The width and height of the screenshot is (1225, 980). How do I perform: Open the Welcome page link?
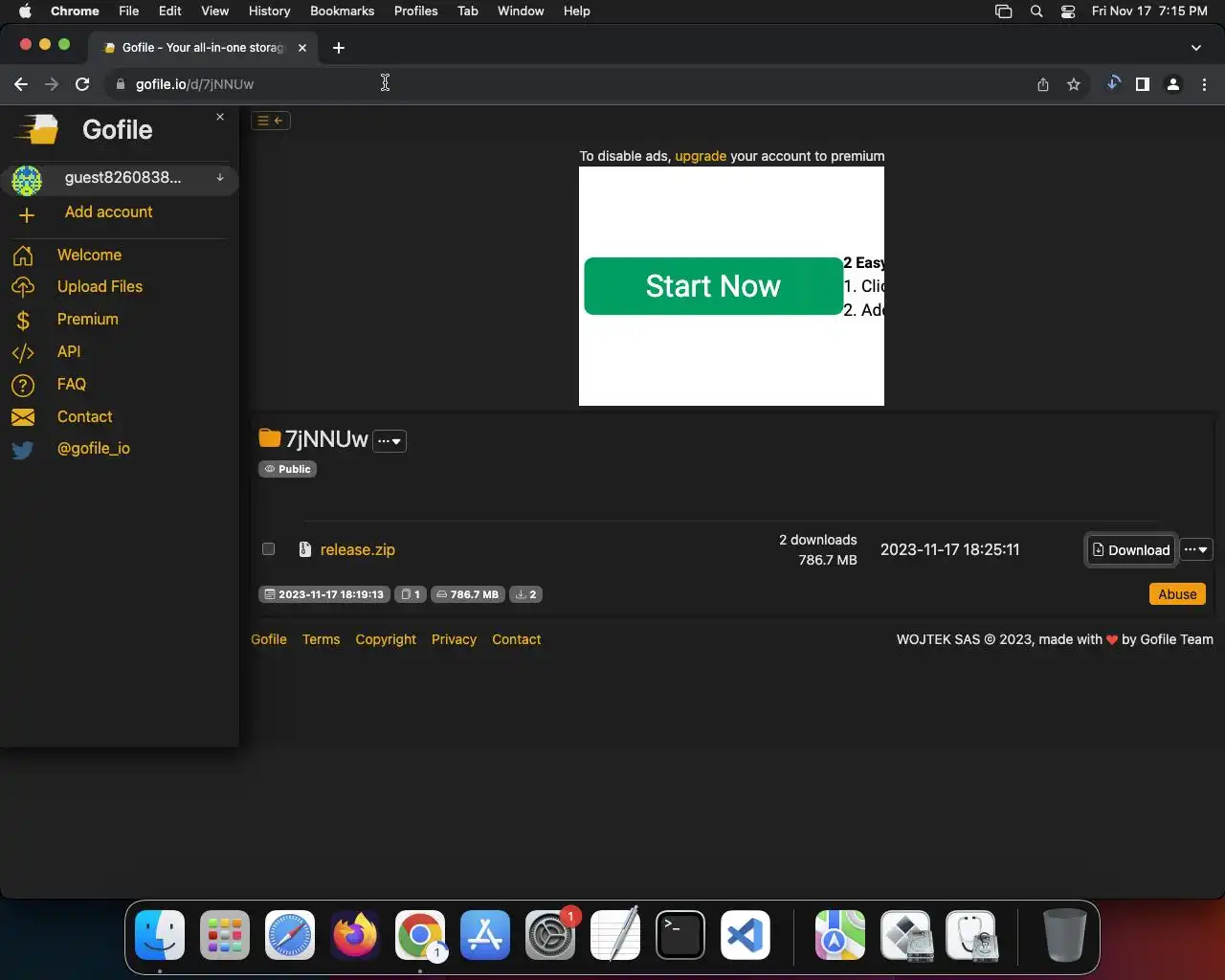(x=89, y=256)
